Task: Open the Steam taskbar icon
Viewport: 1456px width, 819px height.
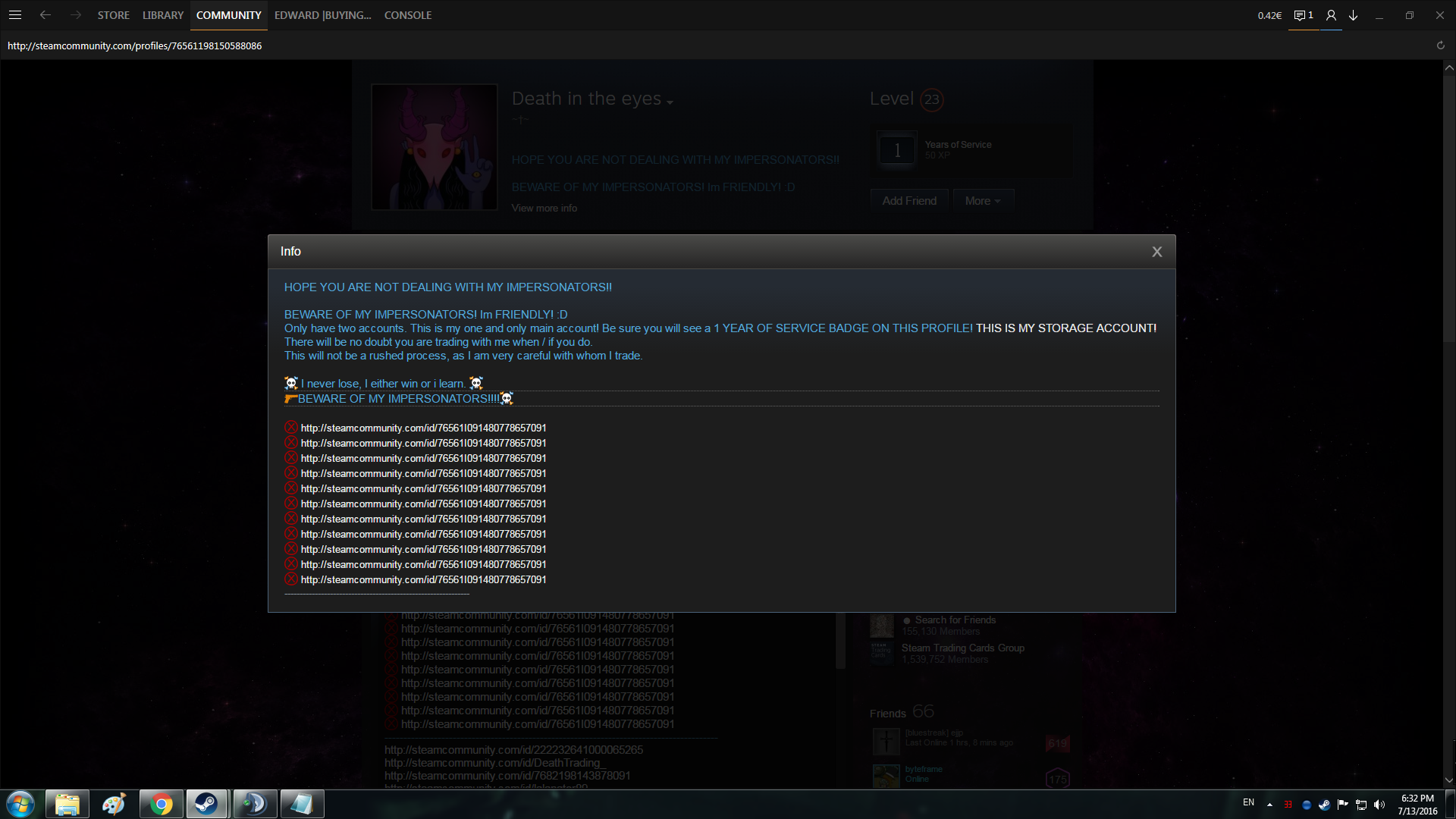Action: (x=206, y=804)
